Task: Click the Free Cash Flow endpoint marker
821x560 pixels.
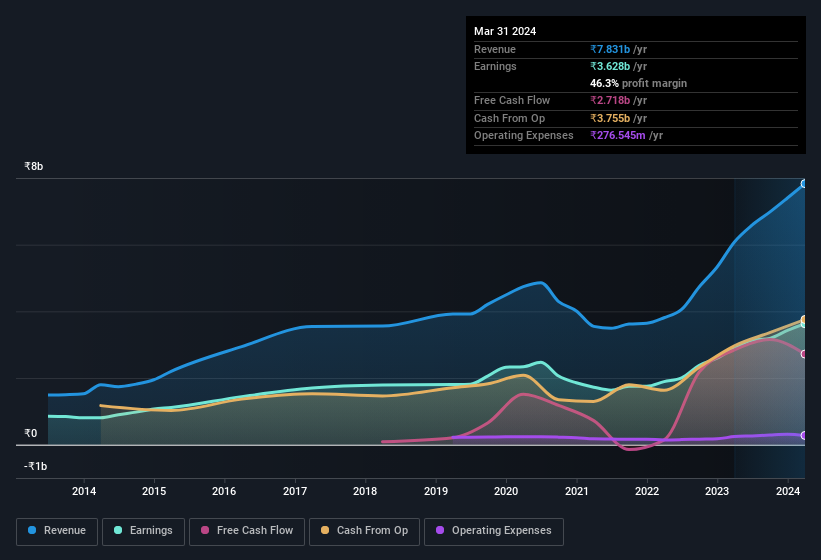Action: point(804,354)
